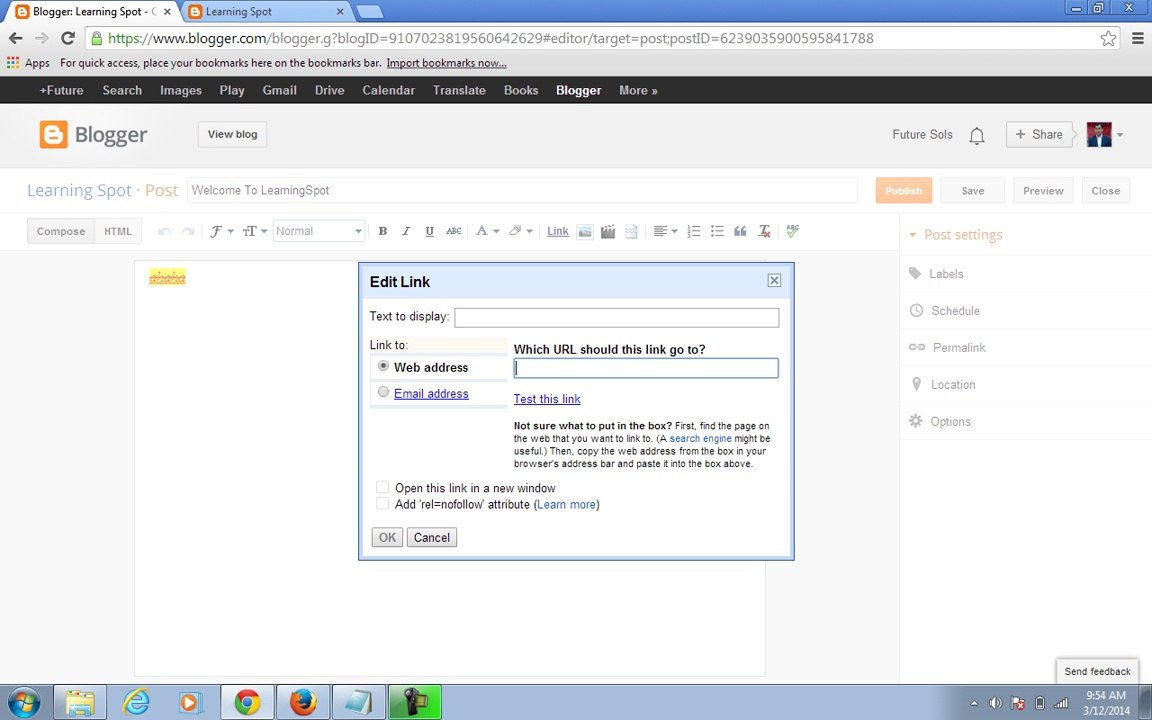Viewport: 1152px width, 720px height.
Task: Toggle underline formatting
Action: [x=429, y=231]
